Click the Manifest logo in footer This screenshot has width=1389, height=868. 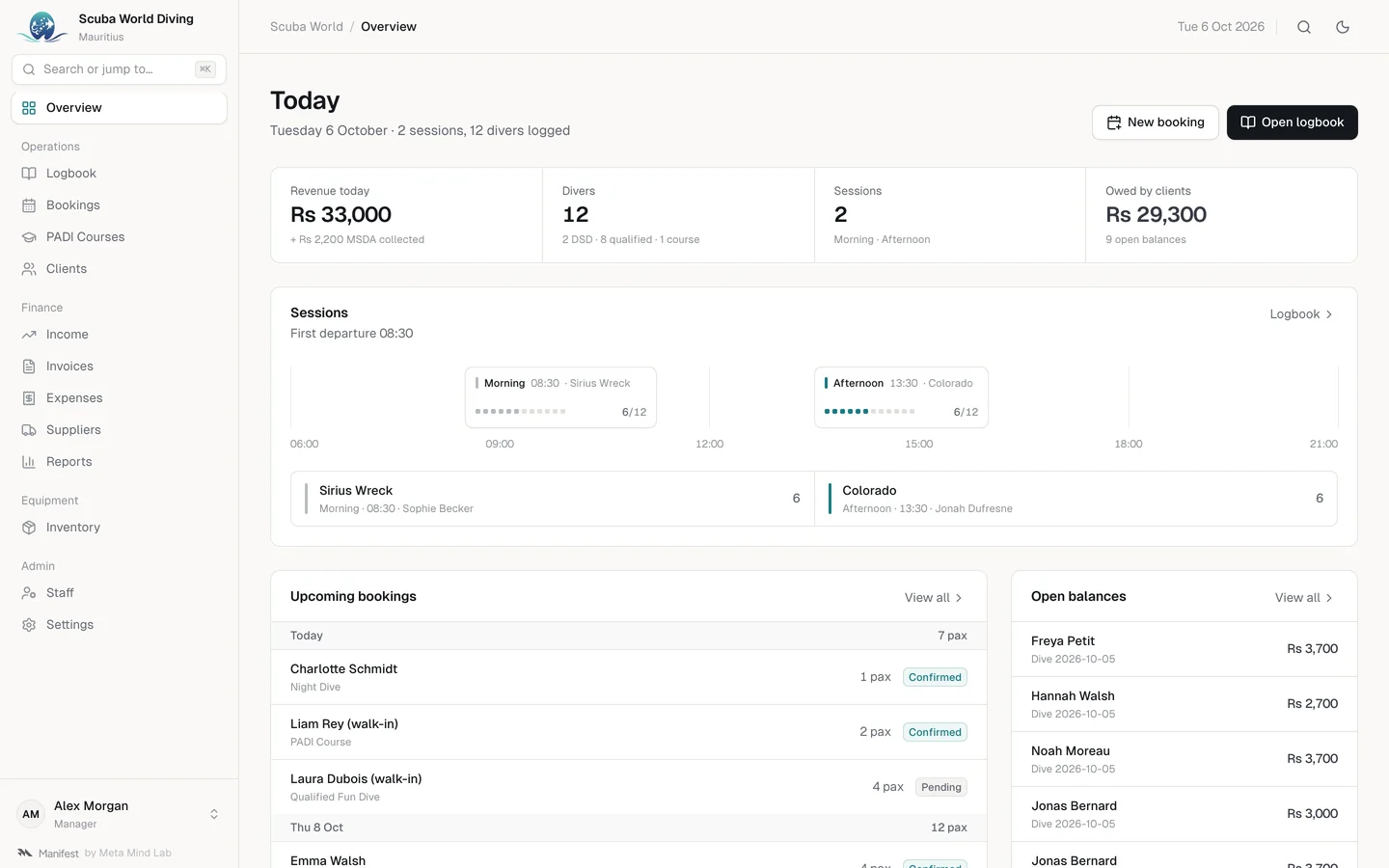[25, 853]
